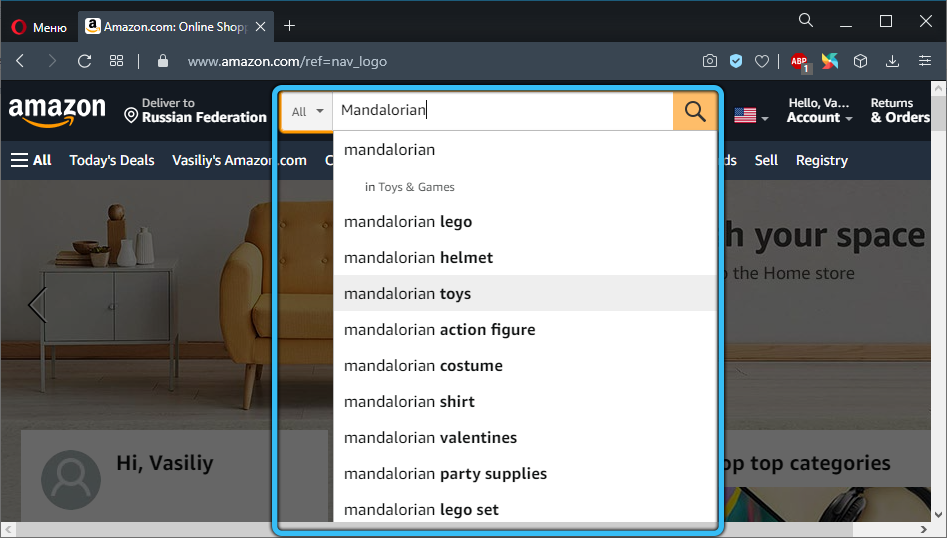The height and width of the screenshot is (538, 947).
Task: Open the US flag language dropdown
Action: (750, 116)
